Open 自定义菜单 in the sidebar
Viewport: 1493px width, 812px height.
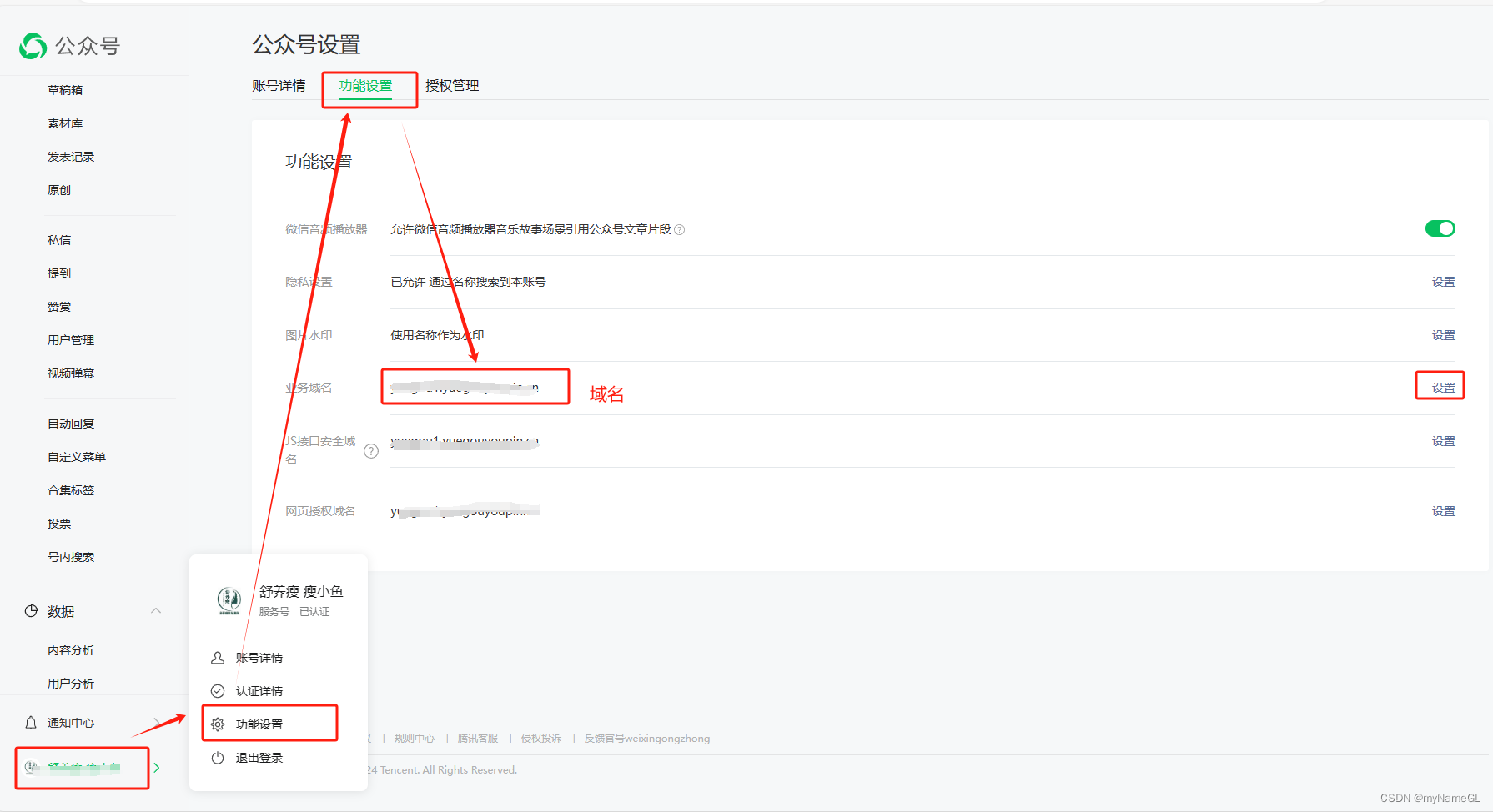[x=77, y=457]
